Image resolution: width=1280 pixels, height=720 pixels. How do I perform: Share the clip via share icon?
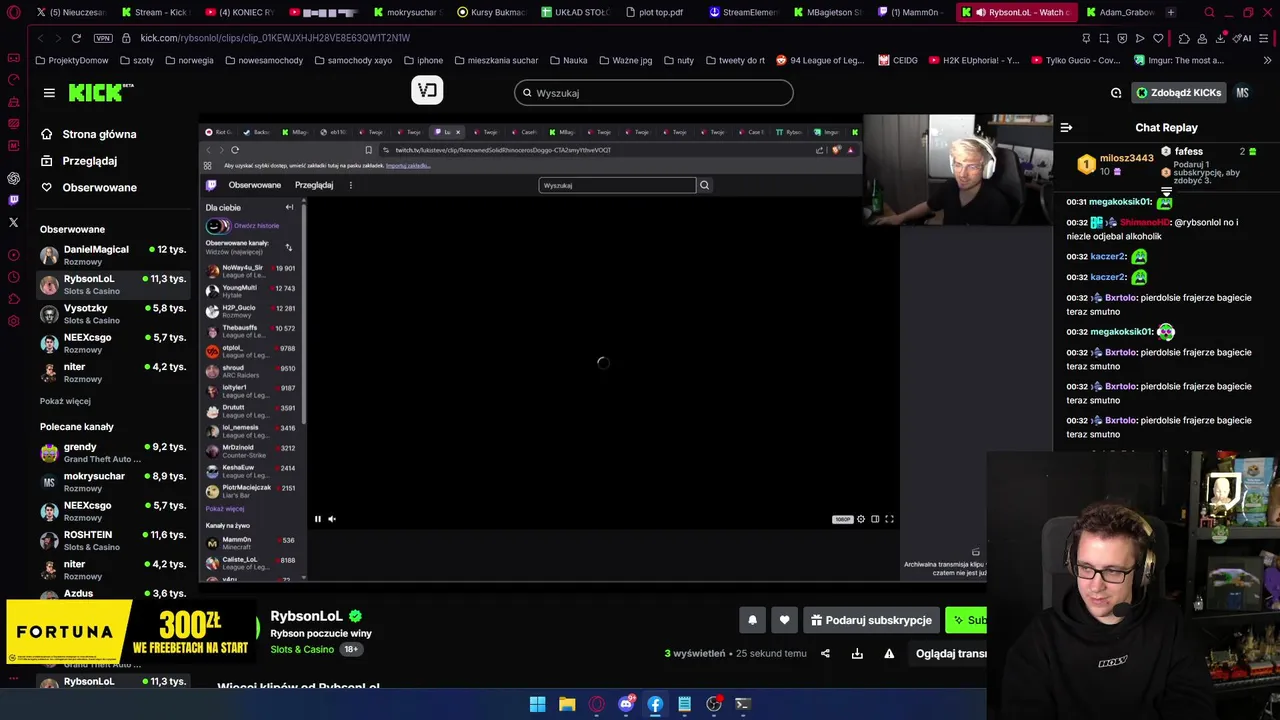[x=825, y=653]
